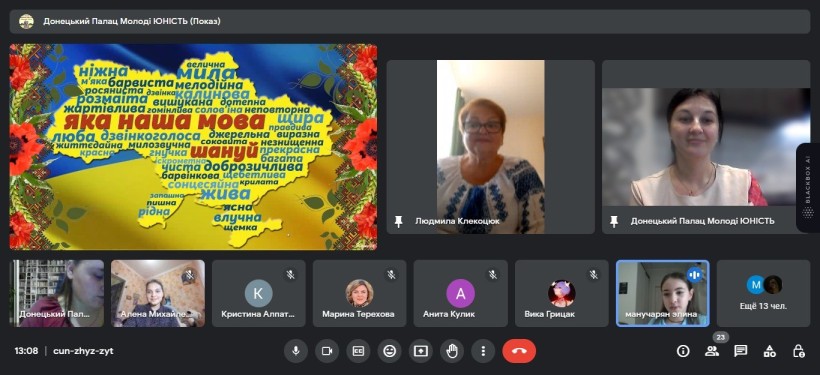Viewport: 820px width, 375px height.
Task: Click meeting code cun-zhyz-zyt
Action: tap(83, 351)
